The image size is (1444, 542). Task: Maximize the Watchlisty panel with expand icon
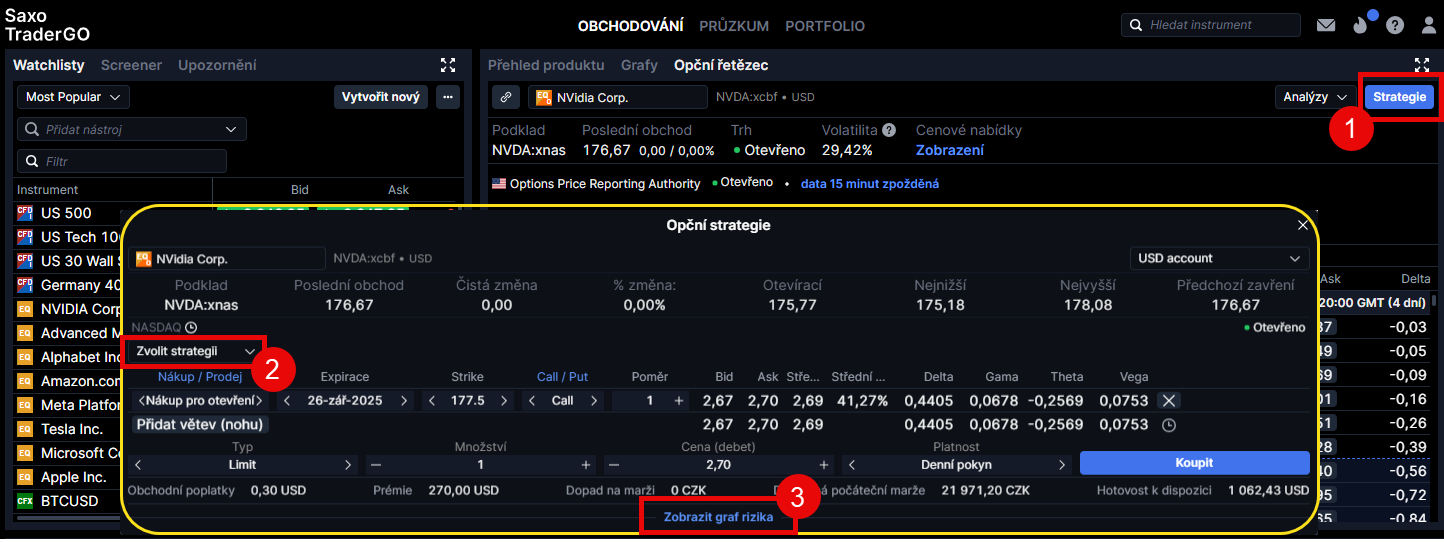click(x=448, y=65)
